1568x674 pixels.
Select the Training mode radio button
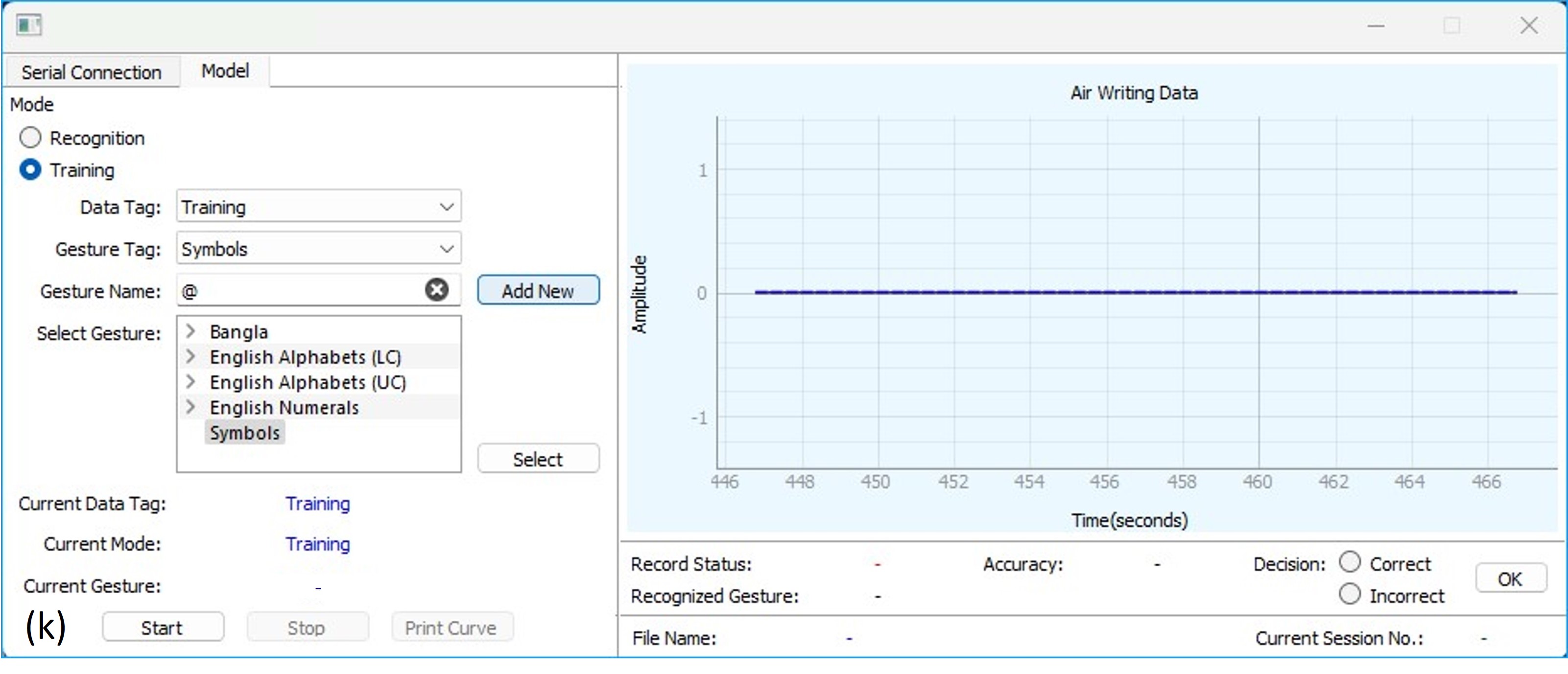coord(30,170)
